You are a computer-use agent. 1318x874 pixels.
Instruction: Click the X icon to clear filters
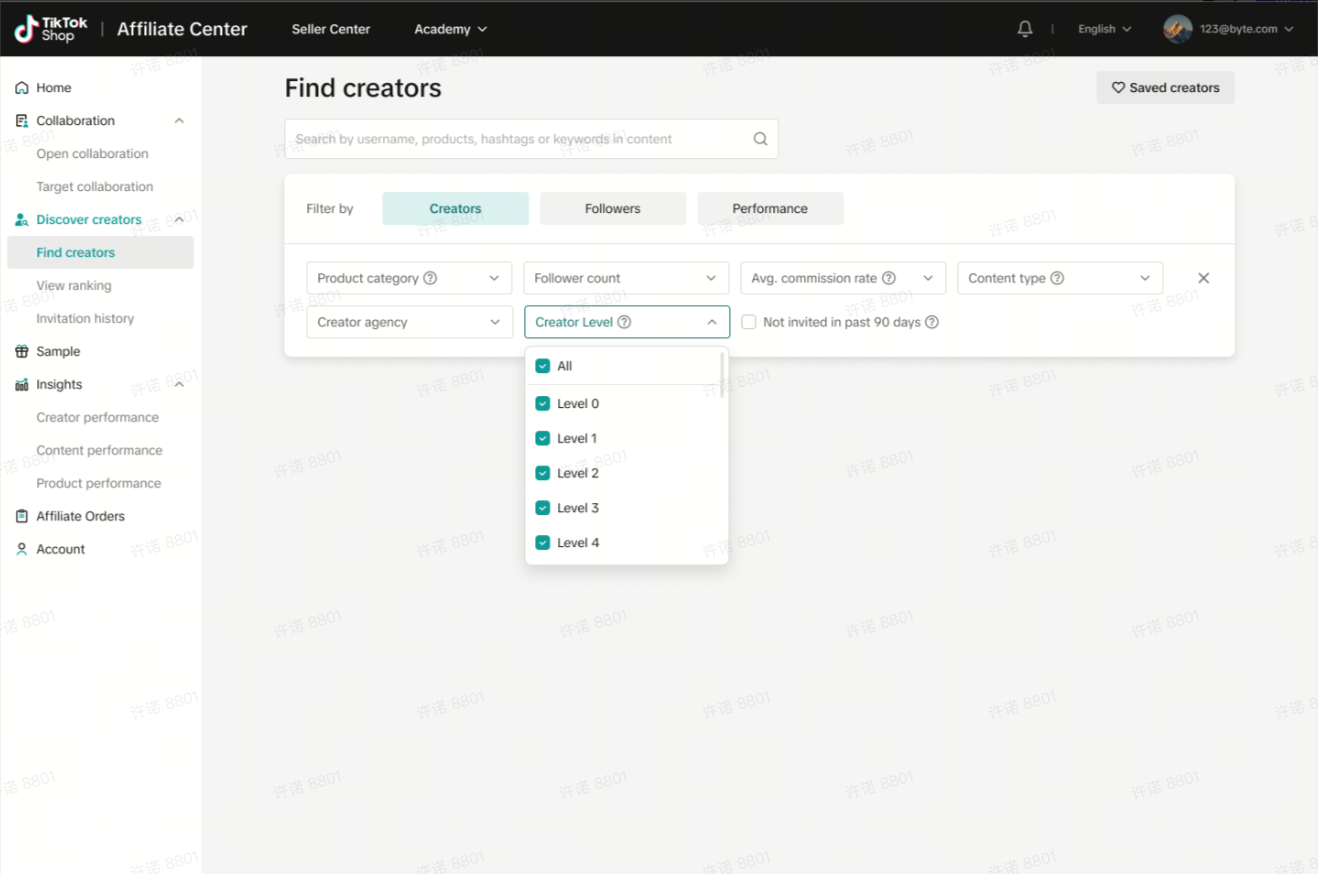pos(1203,278)
